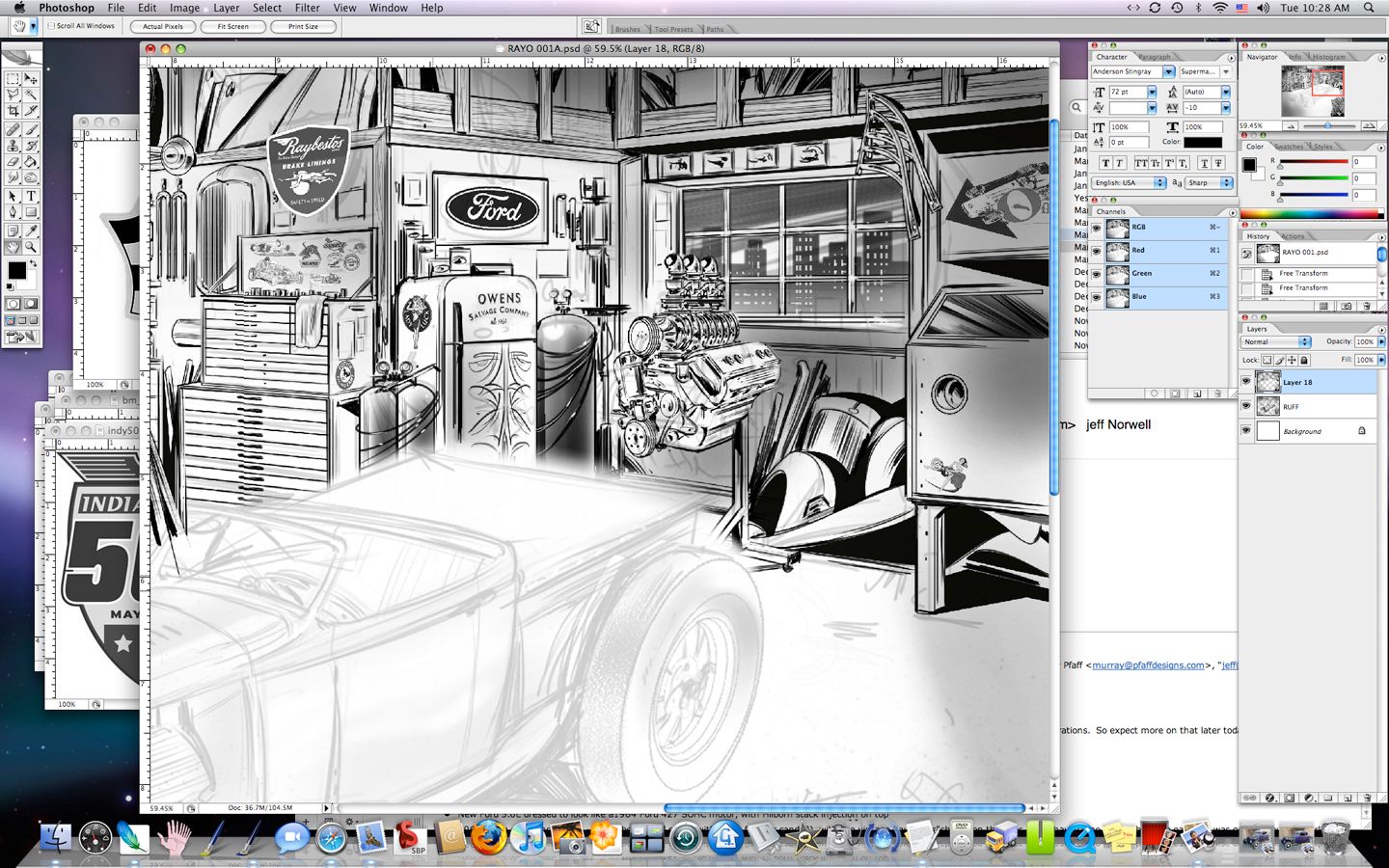
Task: Open English: USA language dropdown
Action: [x=1130, y=182]
